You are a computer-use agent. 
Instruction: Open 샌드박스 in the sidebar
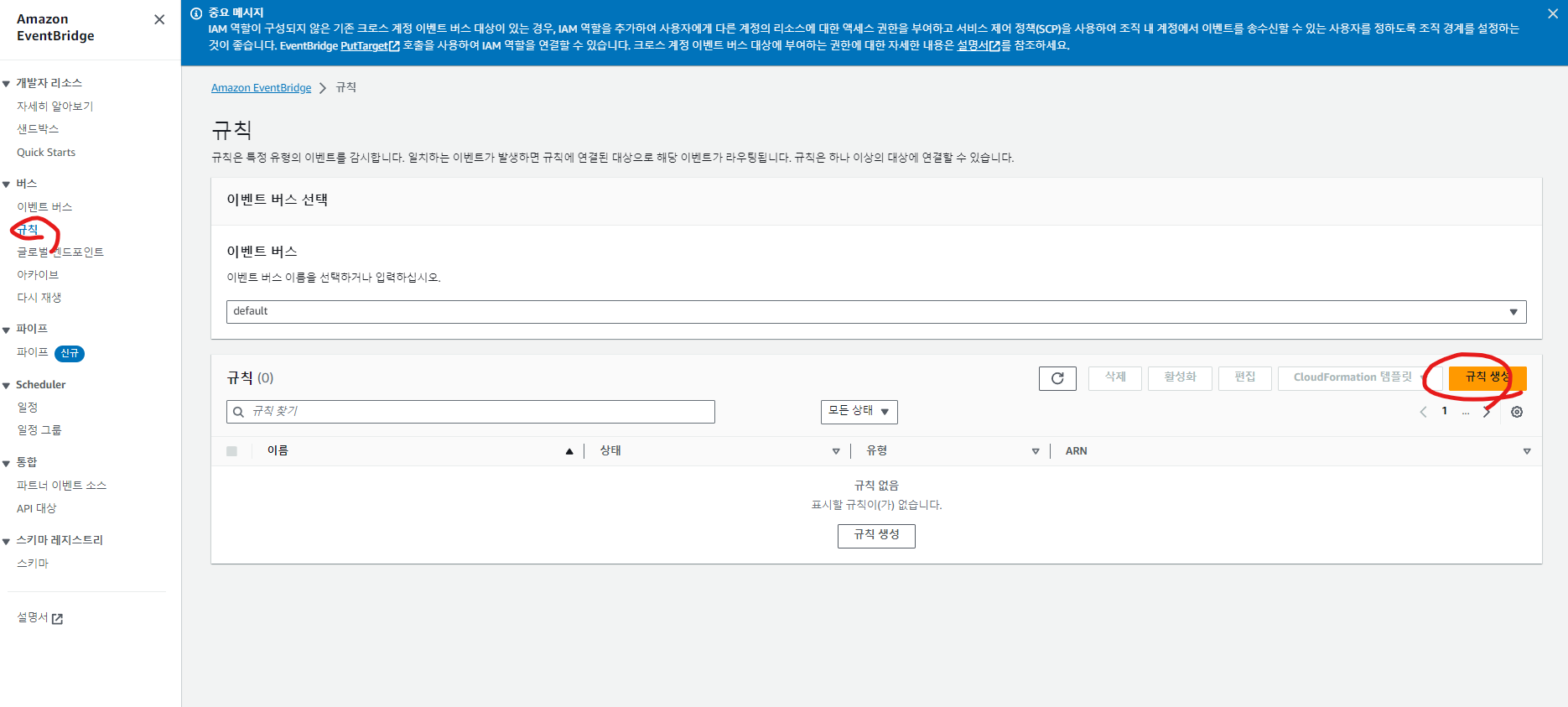coord(38,129)
